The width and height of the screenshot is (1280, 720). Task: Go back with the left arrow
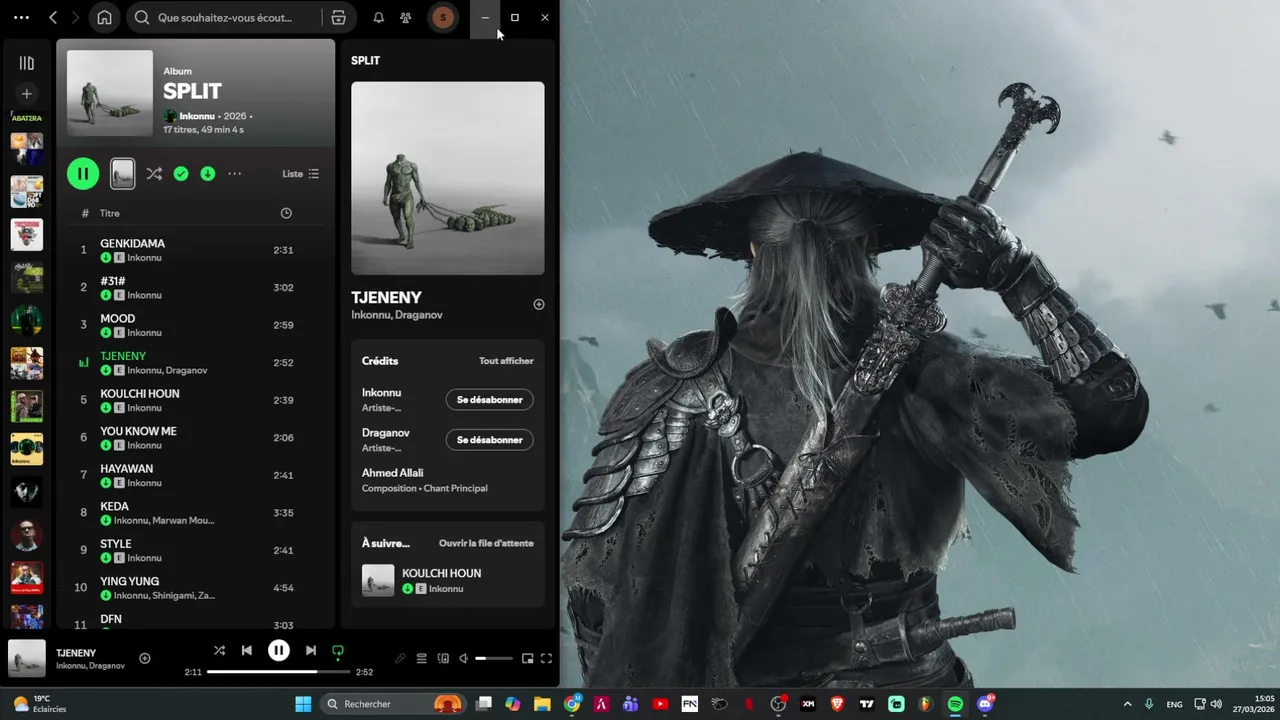click(53, 17)
